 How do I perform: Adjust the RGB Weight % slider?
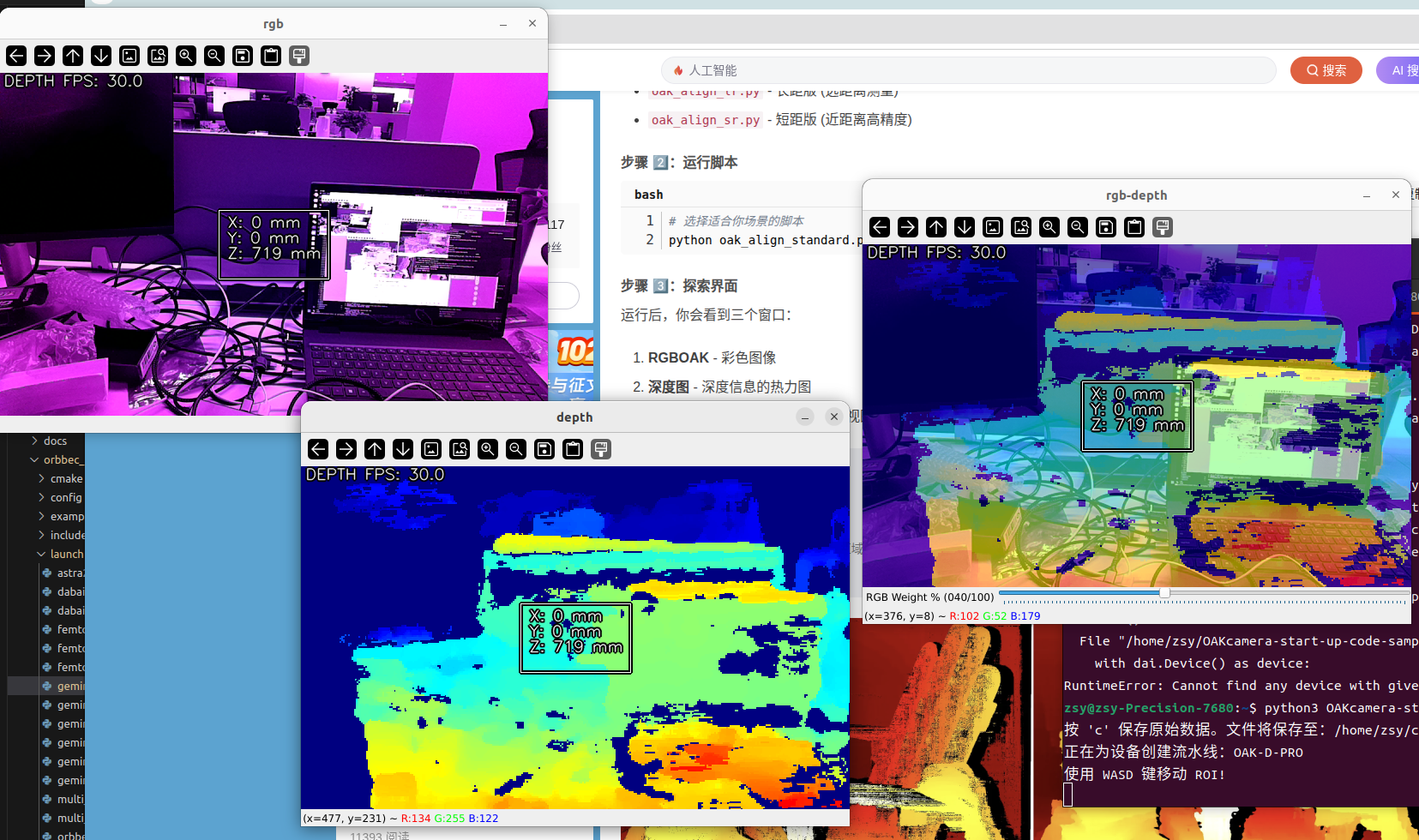(1164, 593)
